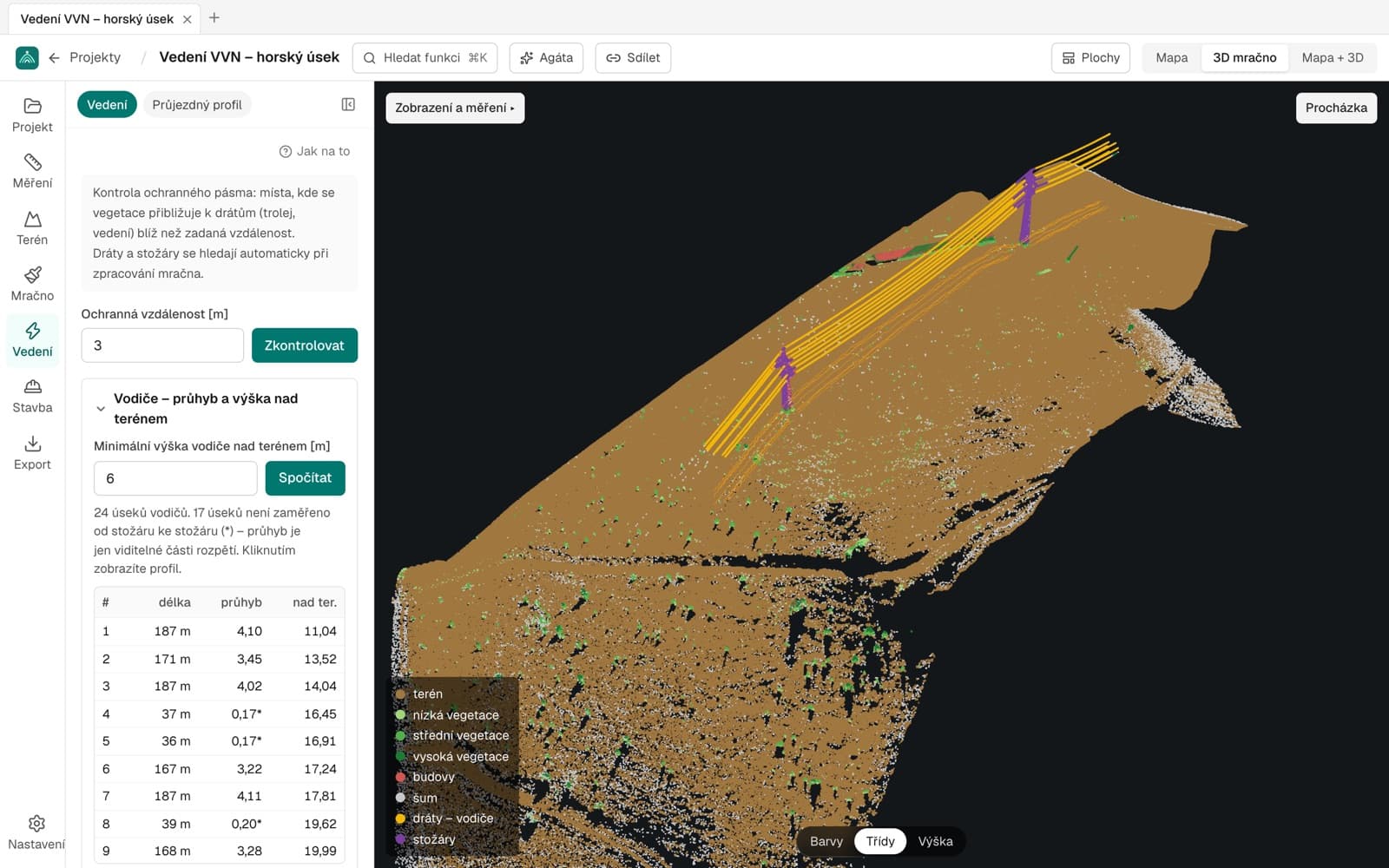Switch view mode to Mapa
This screenshot has height=868, width=1389.
pyautogui.click(x=1171, y=57)
